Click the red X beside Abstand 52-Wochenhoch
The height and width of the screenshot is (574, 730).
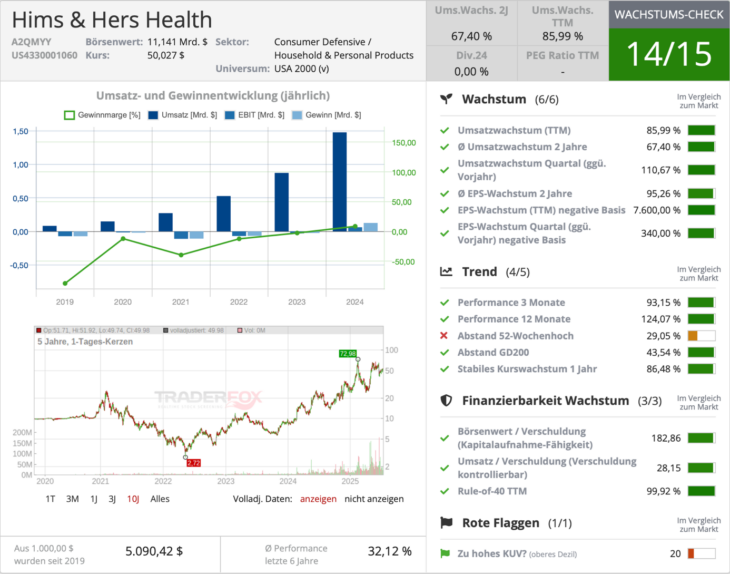tap(444, 336)
